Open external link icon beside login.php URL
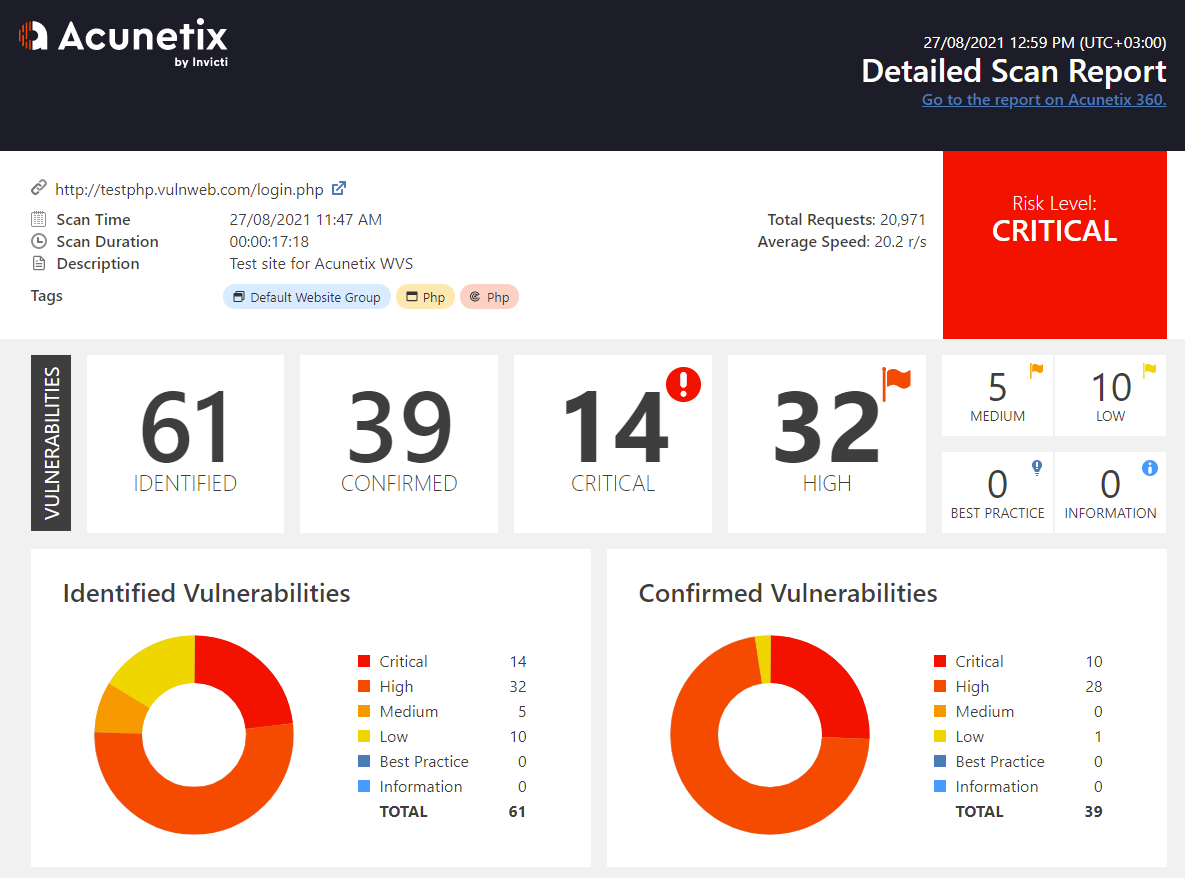The image size is (1185, 878). click(x=339, y=188)
